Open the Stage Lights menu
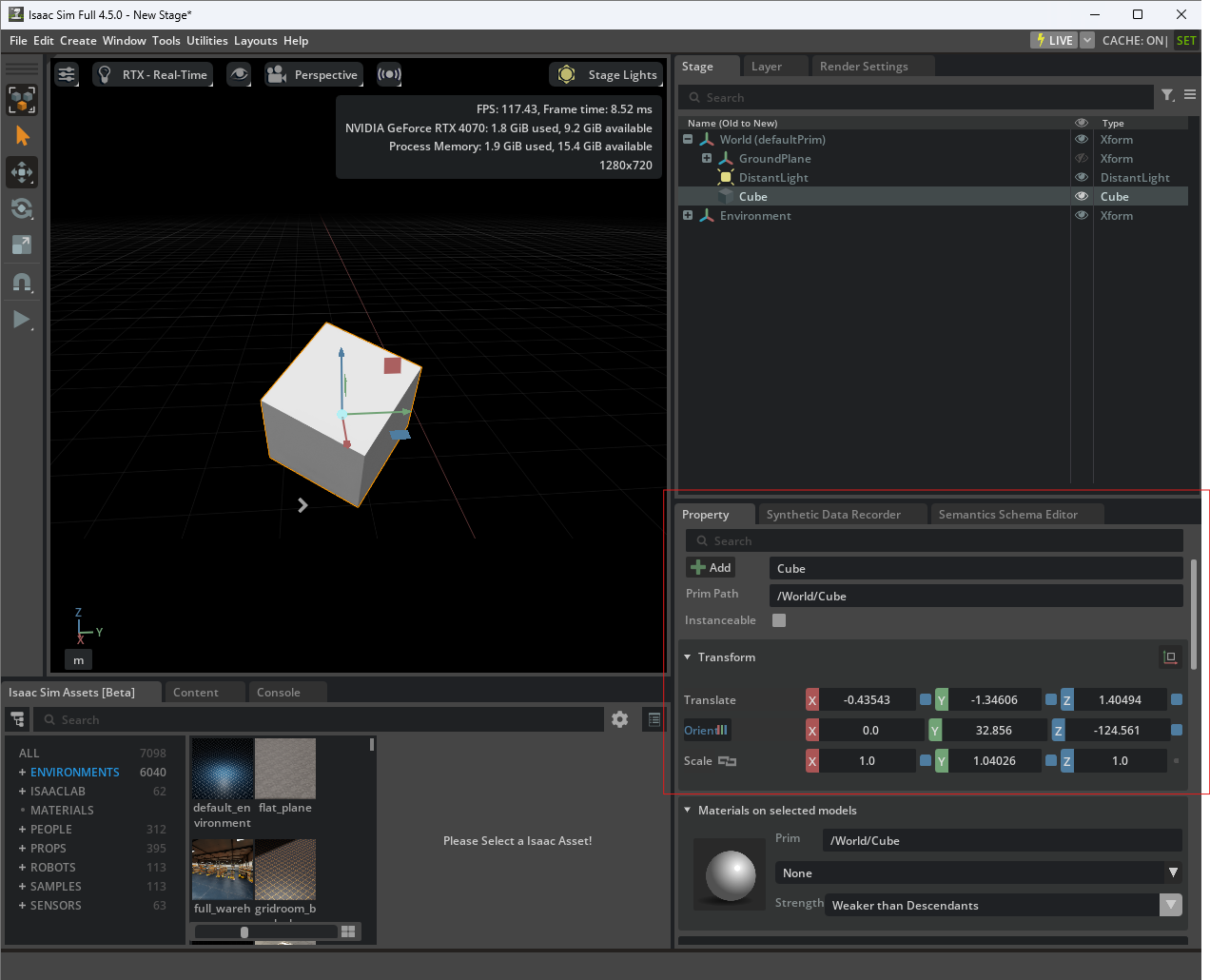The image size is (1210, 980). pos(606,74)
